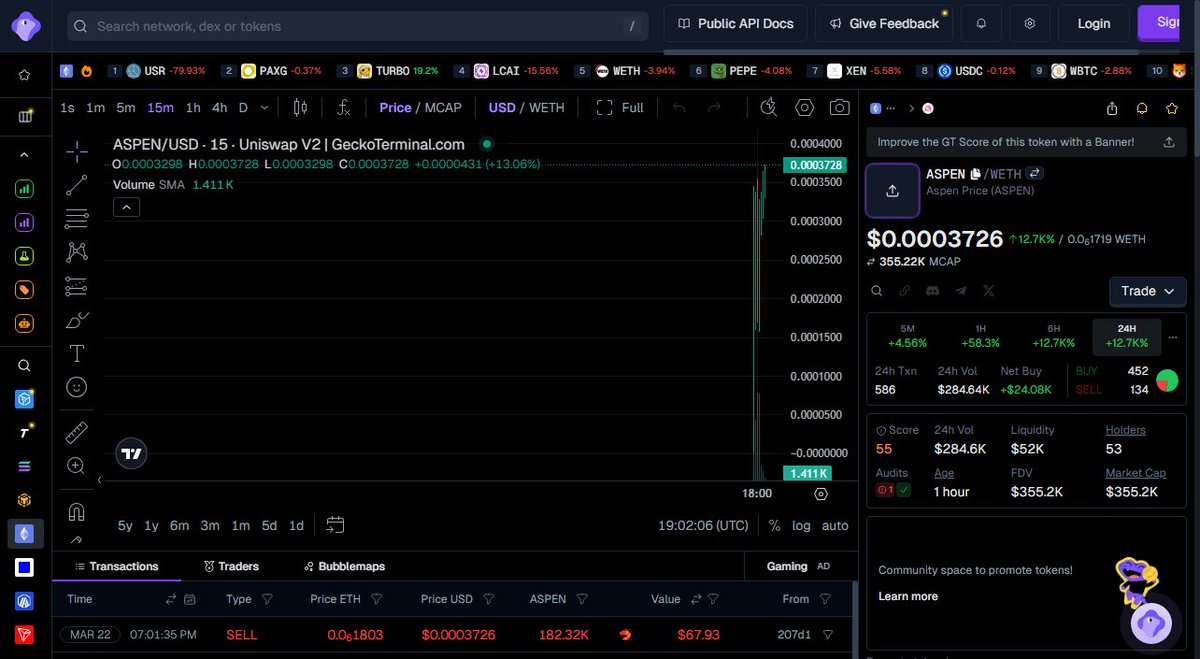Open site settings gear icon
Image resolution: width=1200 pixels, height=659 pixels.
[1030, 23]
